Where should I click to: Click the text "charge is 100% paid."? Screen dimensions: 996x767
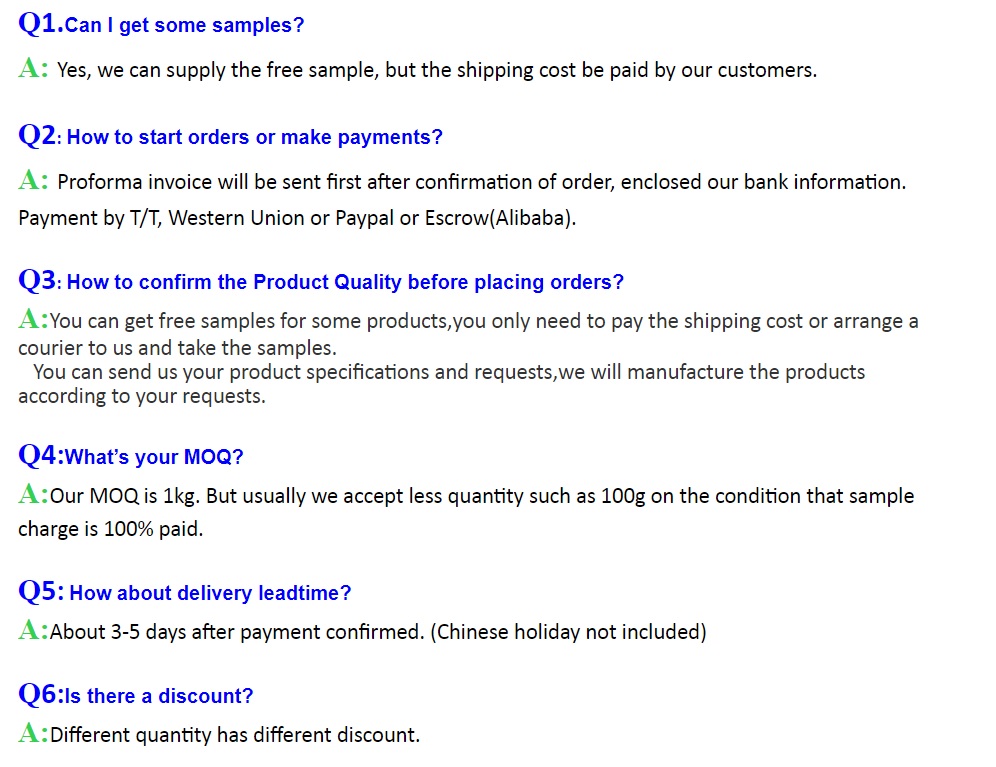pyautogui.click(x=110, y=529)
